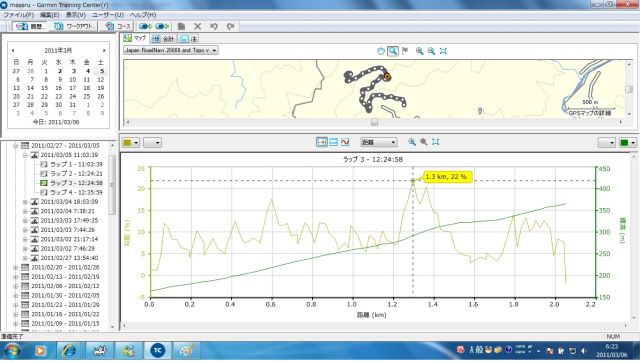This screenshot has width=640, height=363.
Task: Click the コース button
Action: tap(118, 26)
